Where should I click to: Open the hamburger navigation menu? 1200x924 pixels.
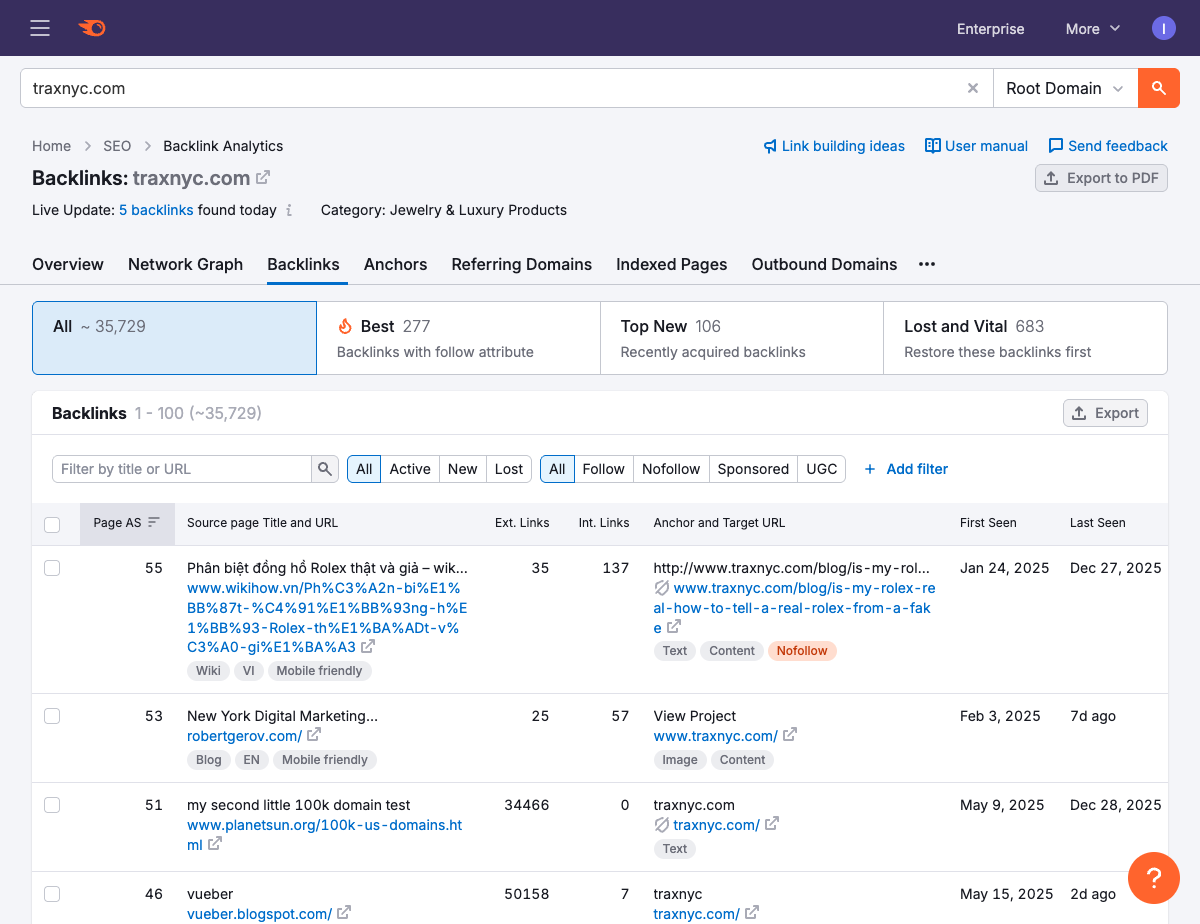[x=40, y=28]
